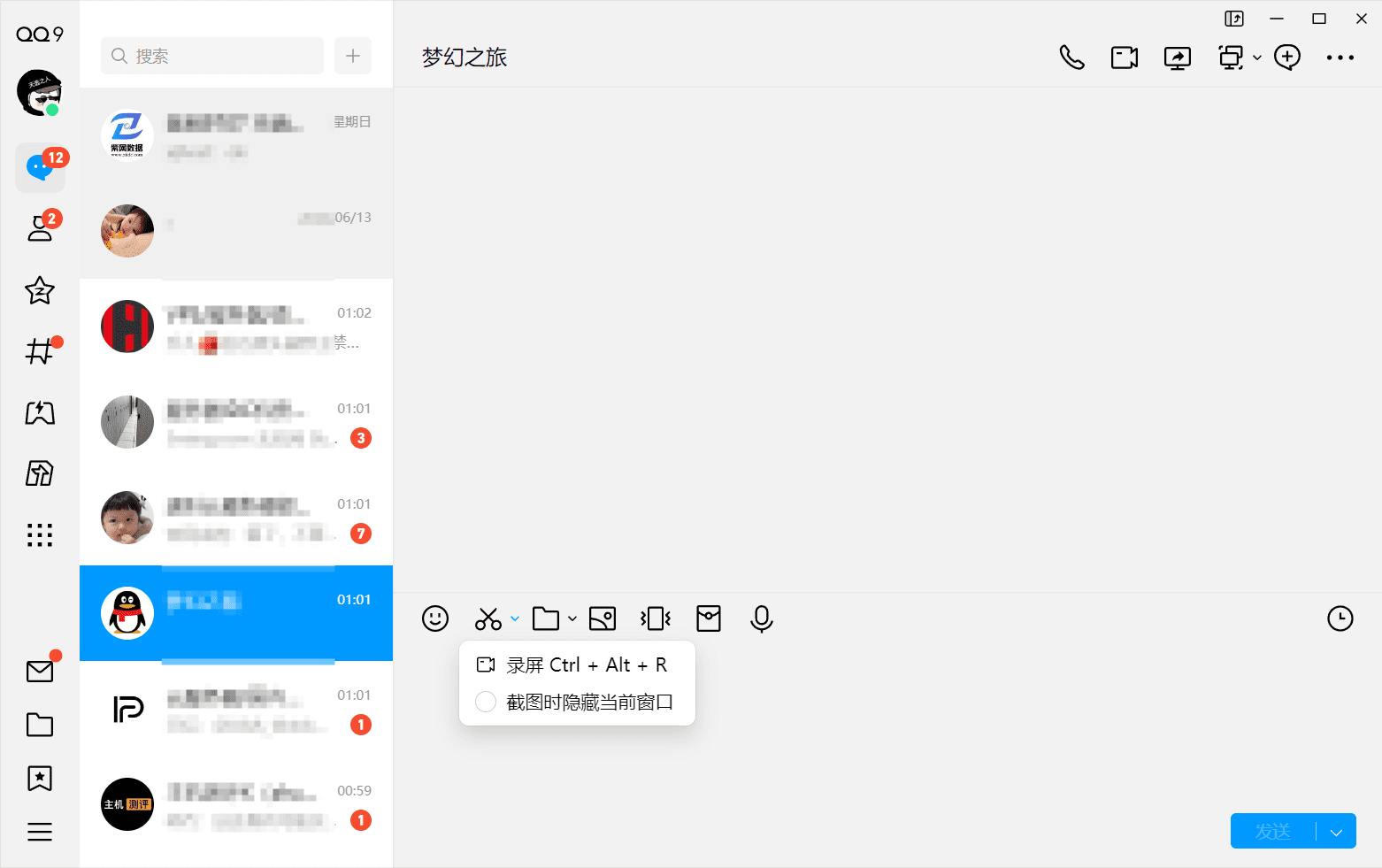Select the highlighted penguin avatar conversation

click(236, 613)
